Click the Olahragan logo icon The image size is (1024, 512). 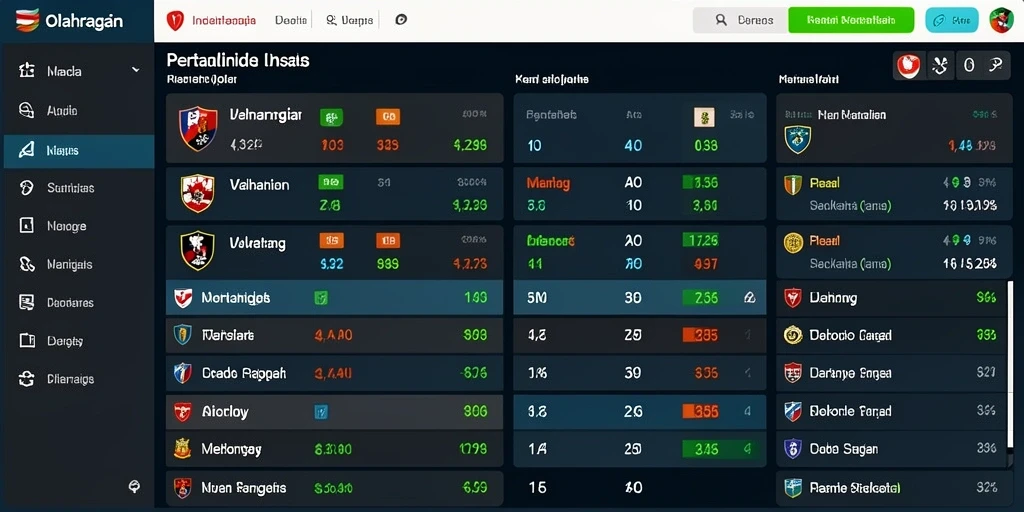click(26, 20)
